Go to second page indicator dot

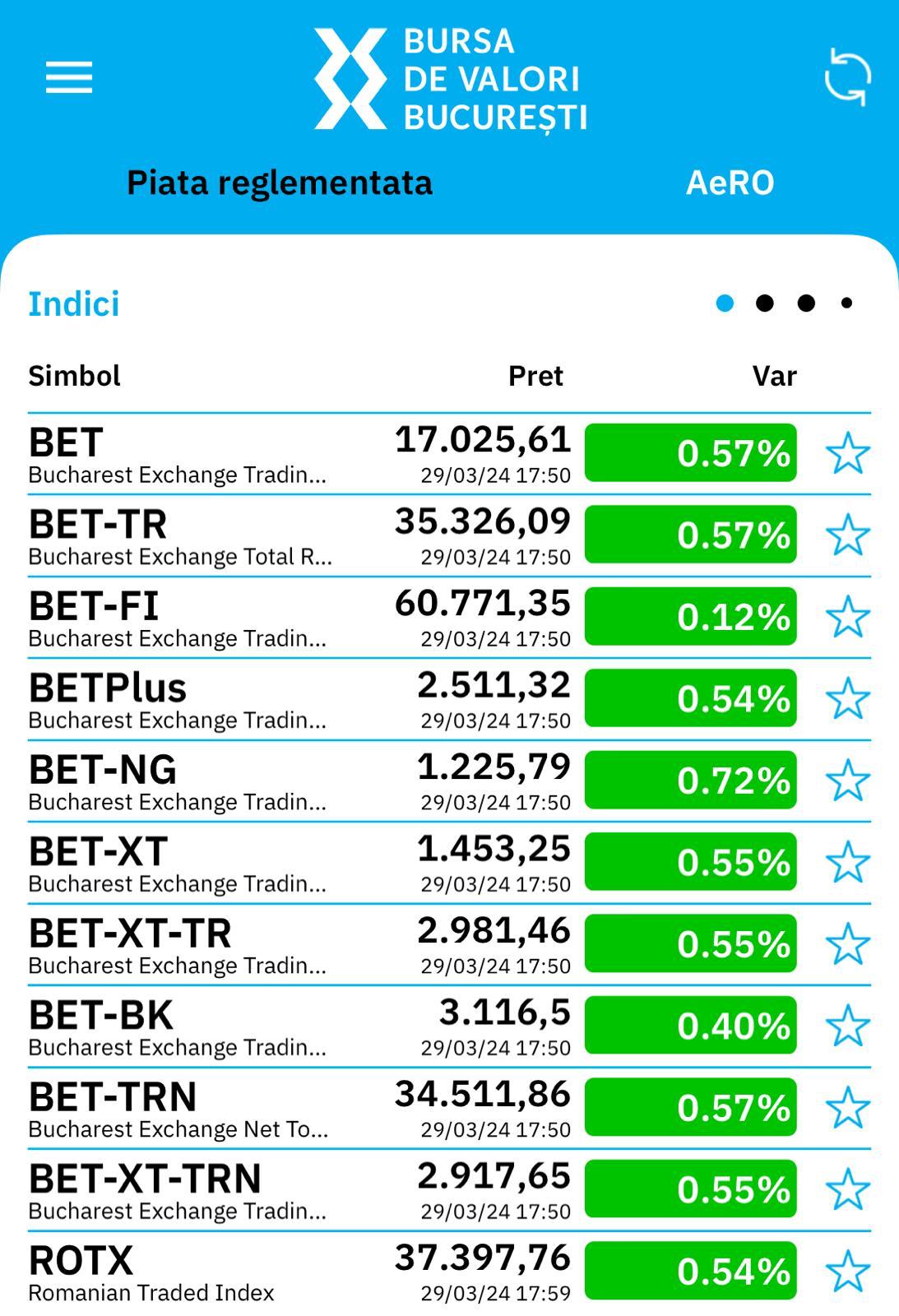(765, 304)
